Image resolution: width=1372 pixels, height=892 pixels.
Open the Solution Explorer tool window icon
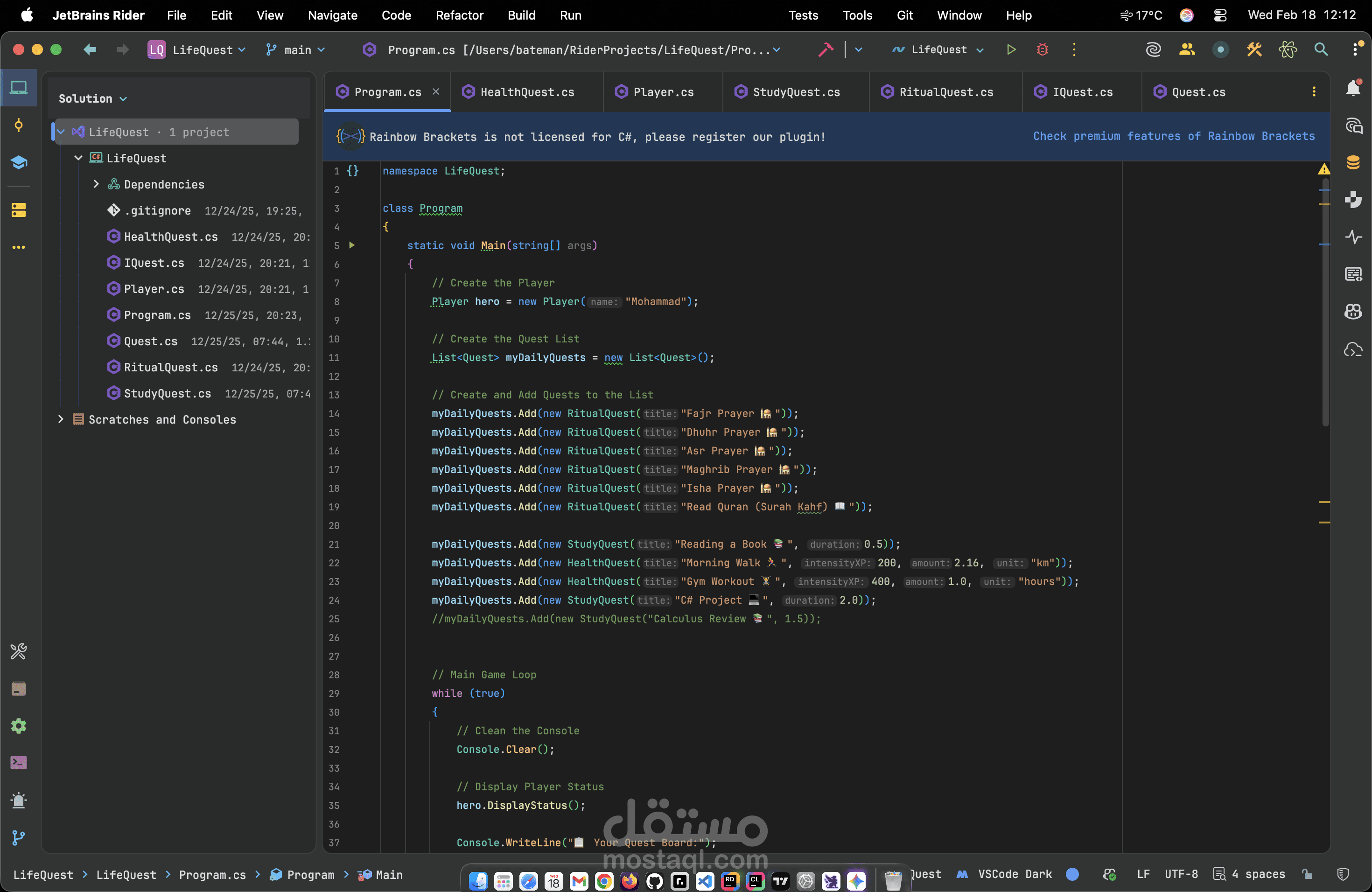click(x=19, y=88)
